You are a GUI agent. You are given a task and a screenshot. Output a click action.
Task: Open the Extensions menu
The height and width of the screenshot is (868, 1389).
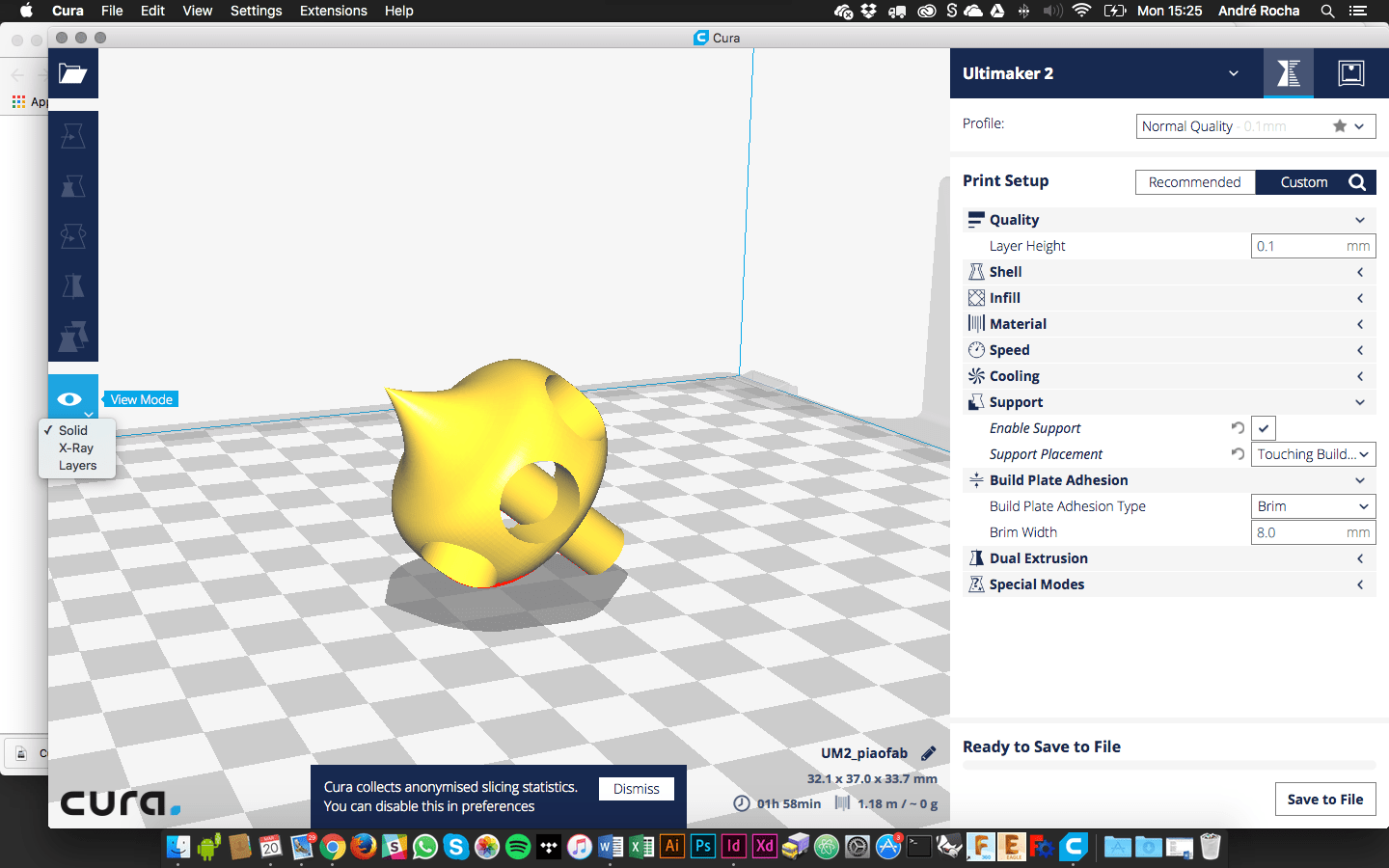[x=333, y=11]
